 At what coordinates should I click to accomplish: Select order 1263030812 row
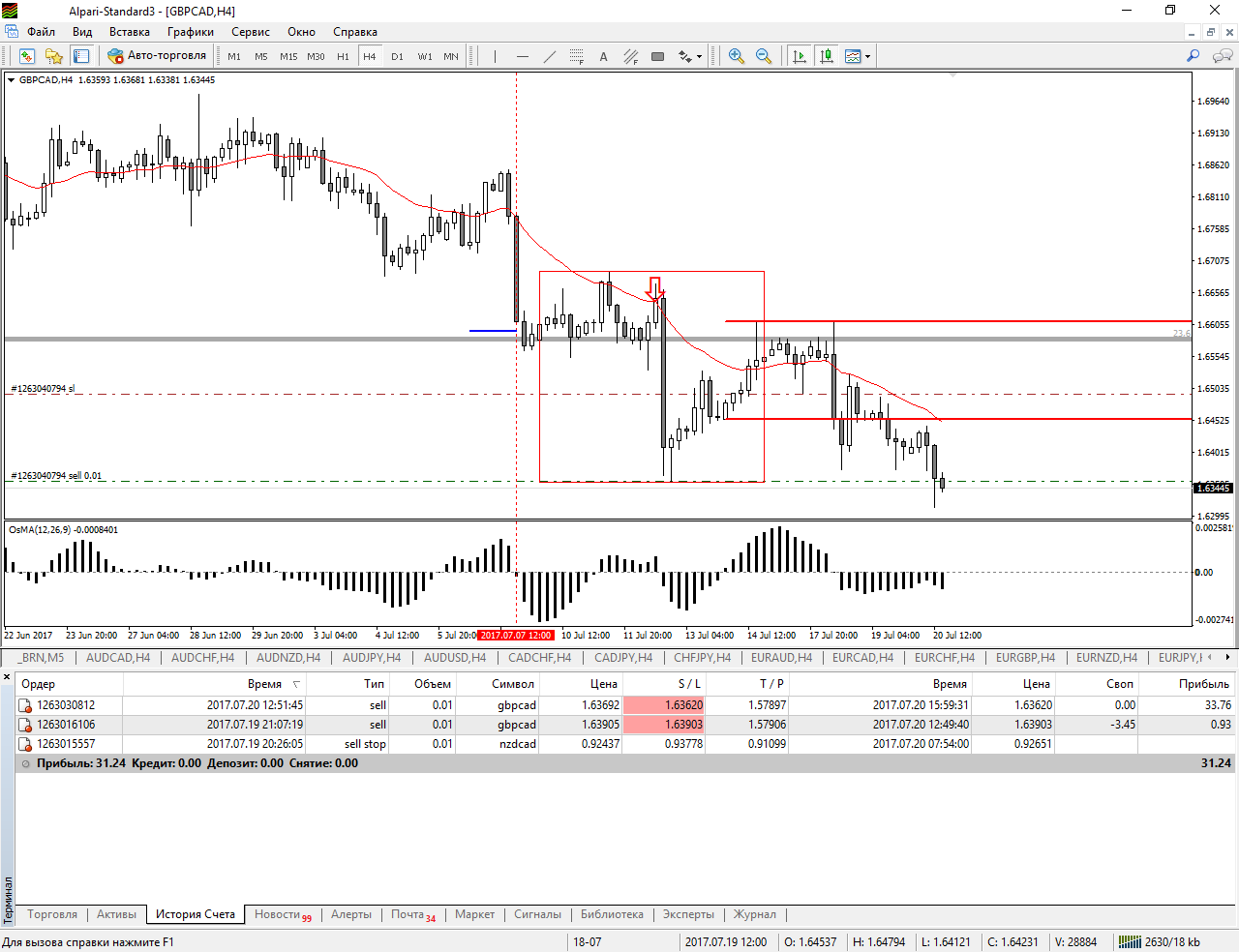(x=625, y=705)
